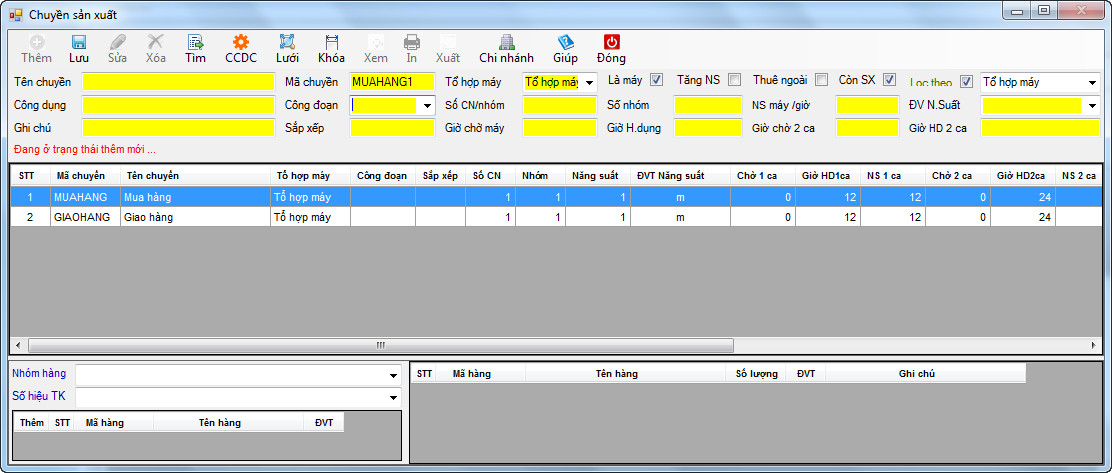The image size is (1112, 473).
Task: Click the Công dụng input field
Action: 178,105
